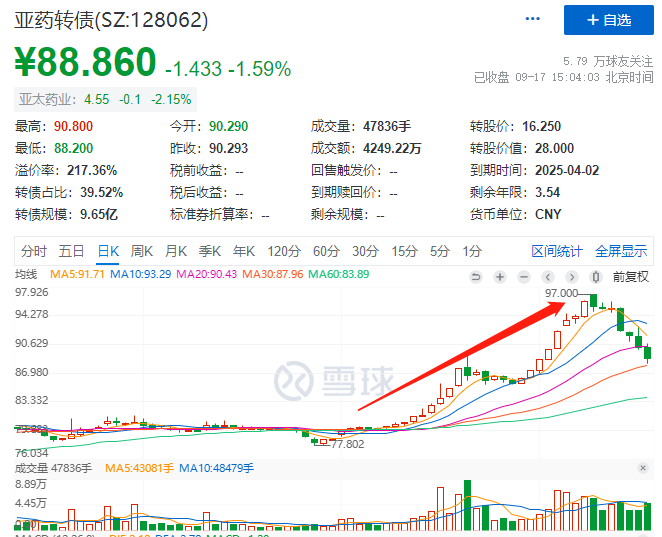This screenshot has width=662, height=537.
Task: Switch to the 分时 chart tab
Action: tap(34, 251)
